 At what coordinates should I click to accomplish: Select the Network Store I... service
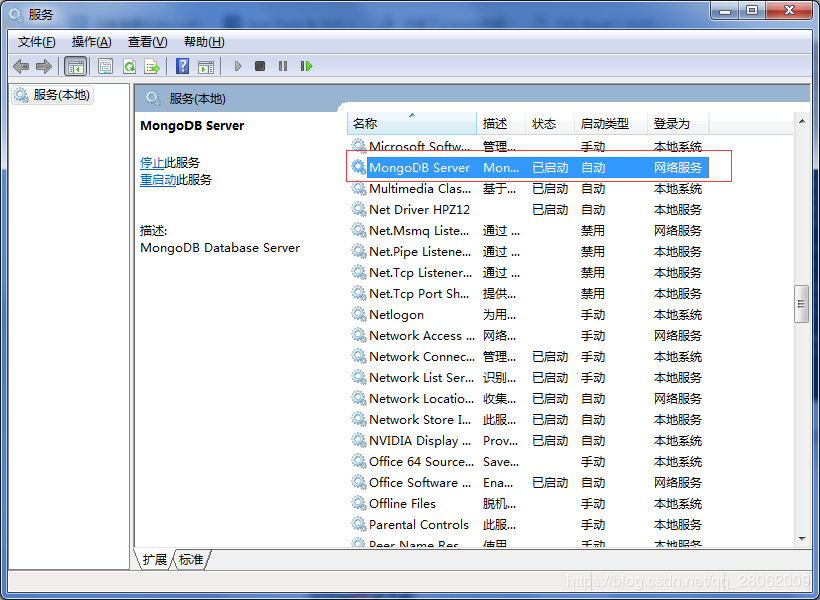(420, 420)
